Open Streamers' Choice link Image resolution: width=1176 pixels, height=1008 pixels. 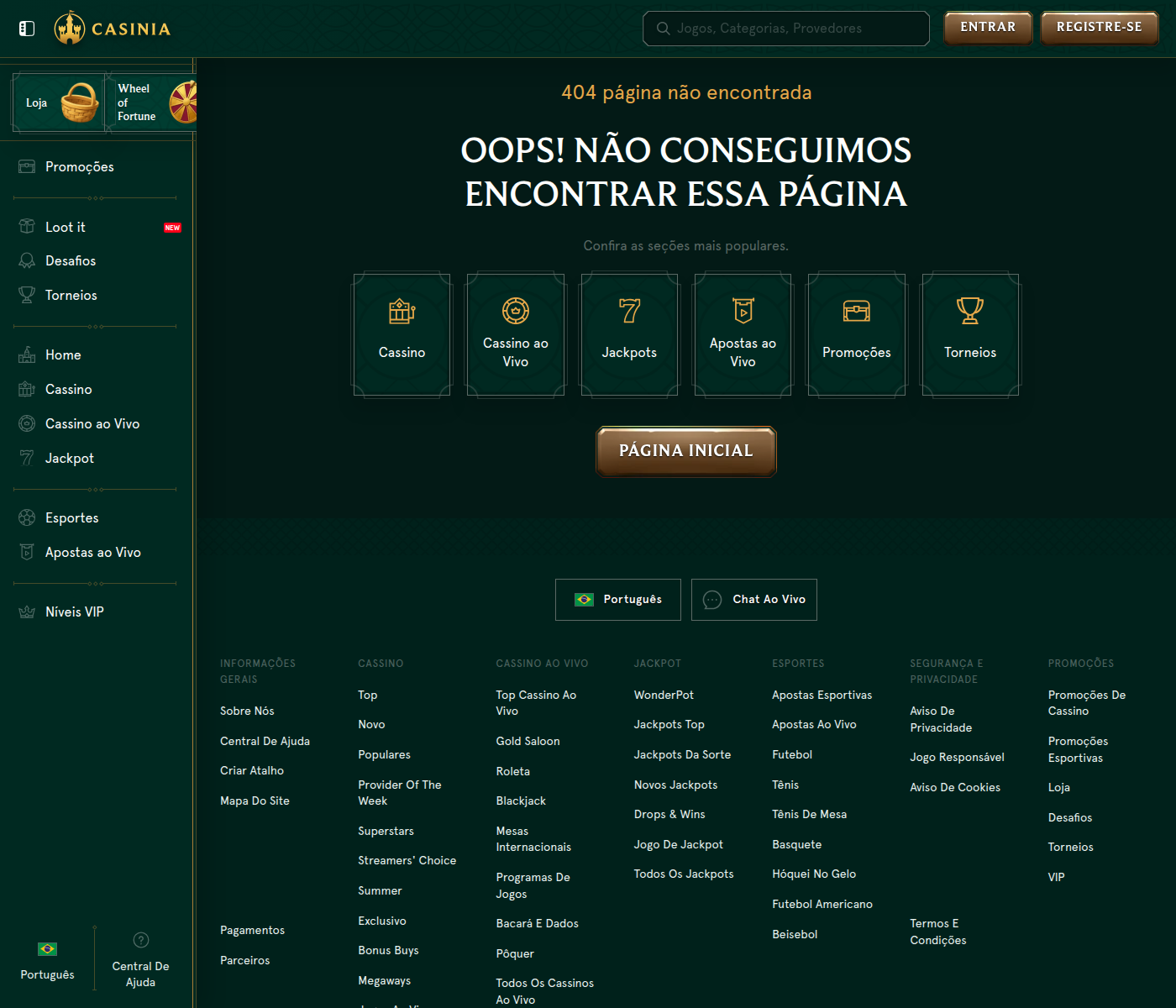click(407, 861)
